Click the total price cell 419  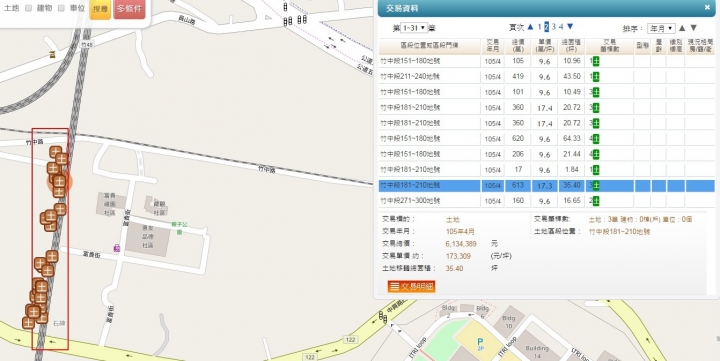(518, 77)
